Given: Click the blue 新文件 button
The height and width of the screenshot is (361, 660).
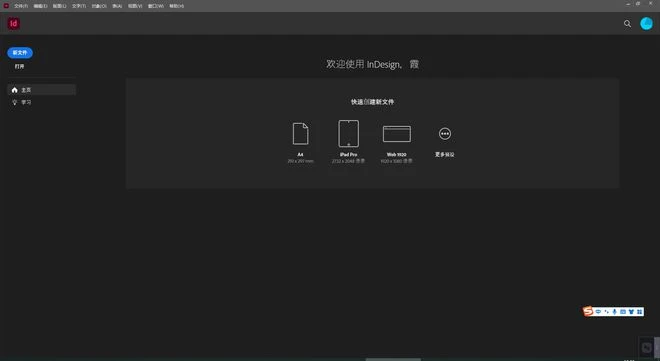Looking at the screenshot, I should click(x=20, y=53).
